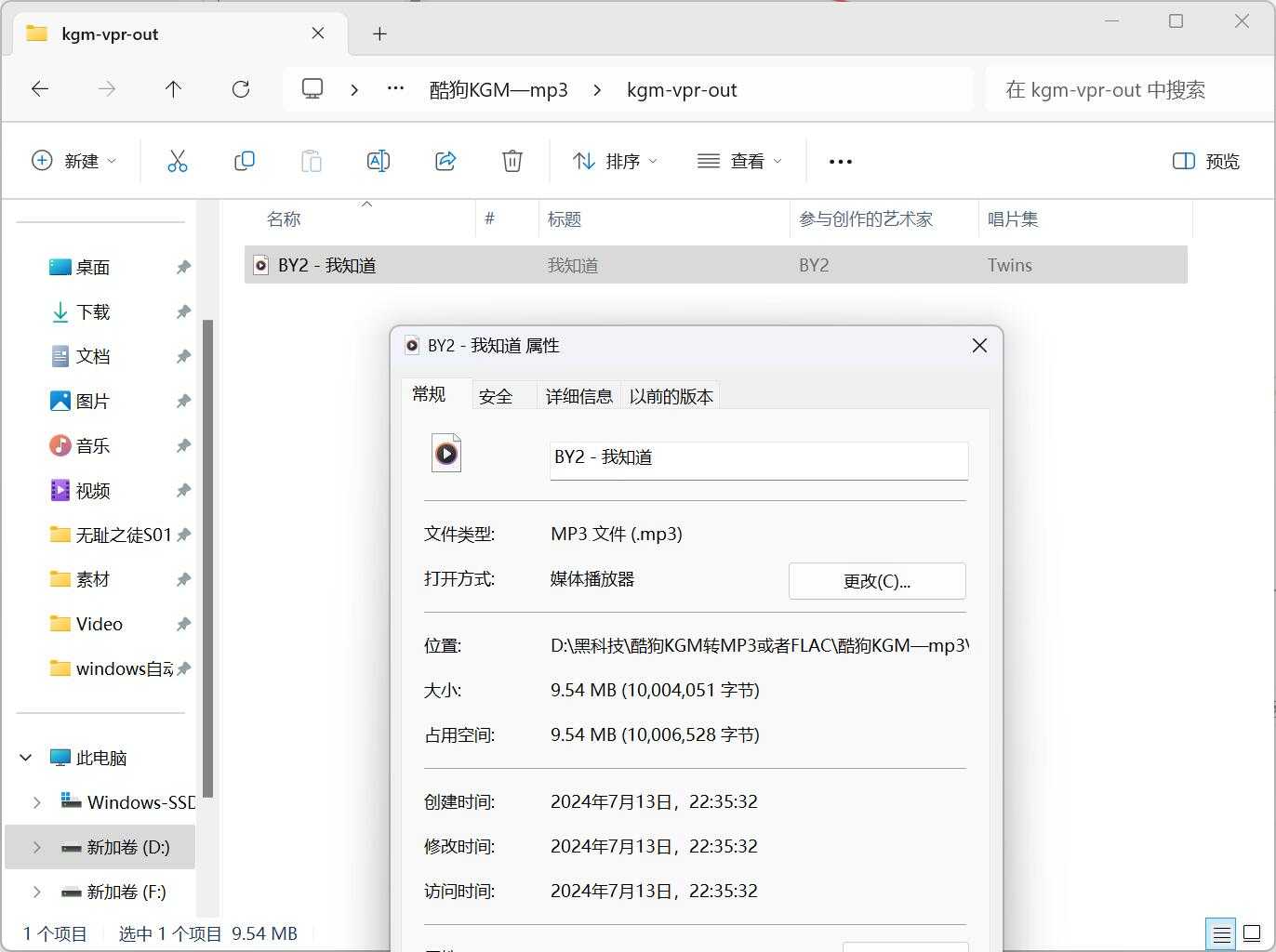1276x952 pixels.
Task: Click the 更改(C)... button
Action: point(877,581)
